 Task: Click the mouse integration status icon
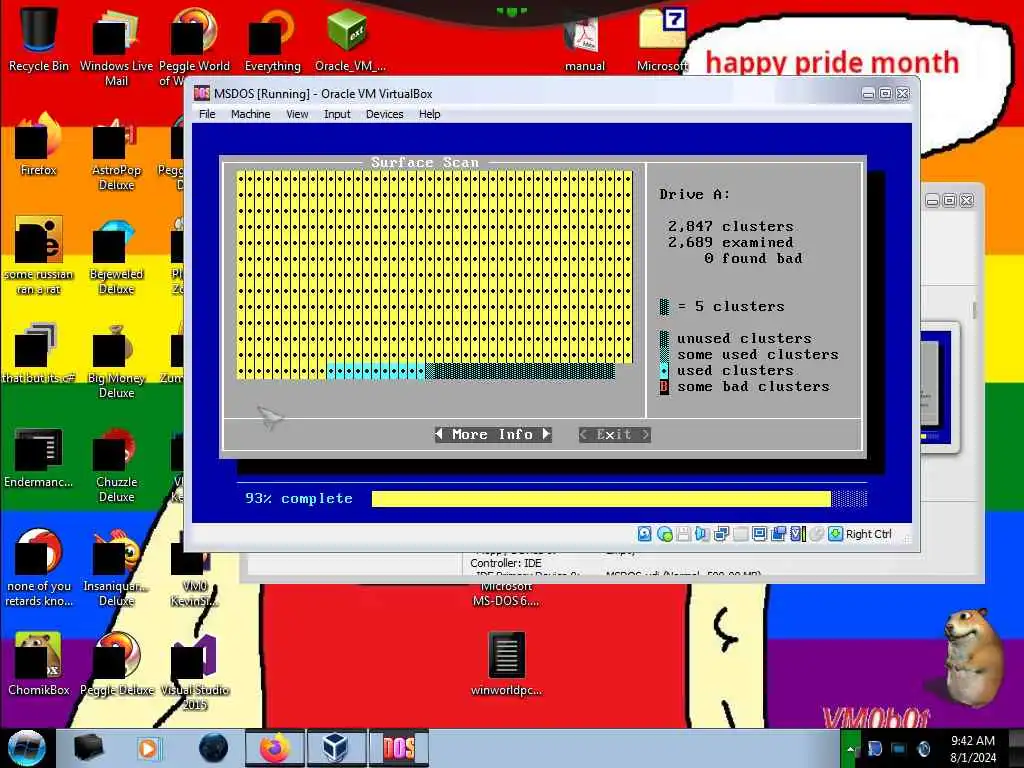coord(816,534)
